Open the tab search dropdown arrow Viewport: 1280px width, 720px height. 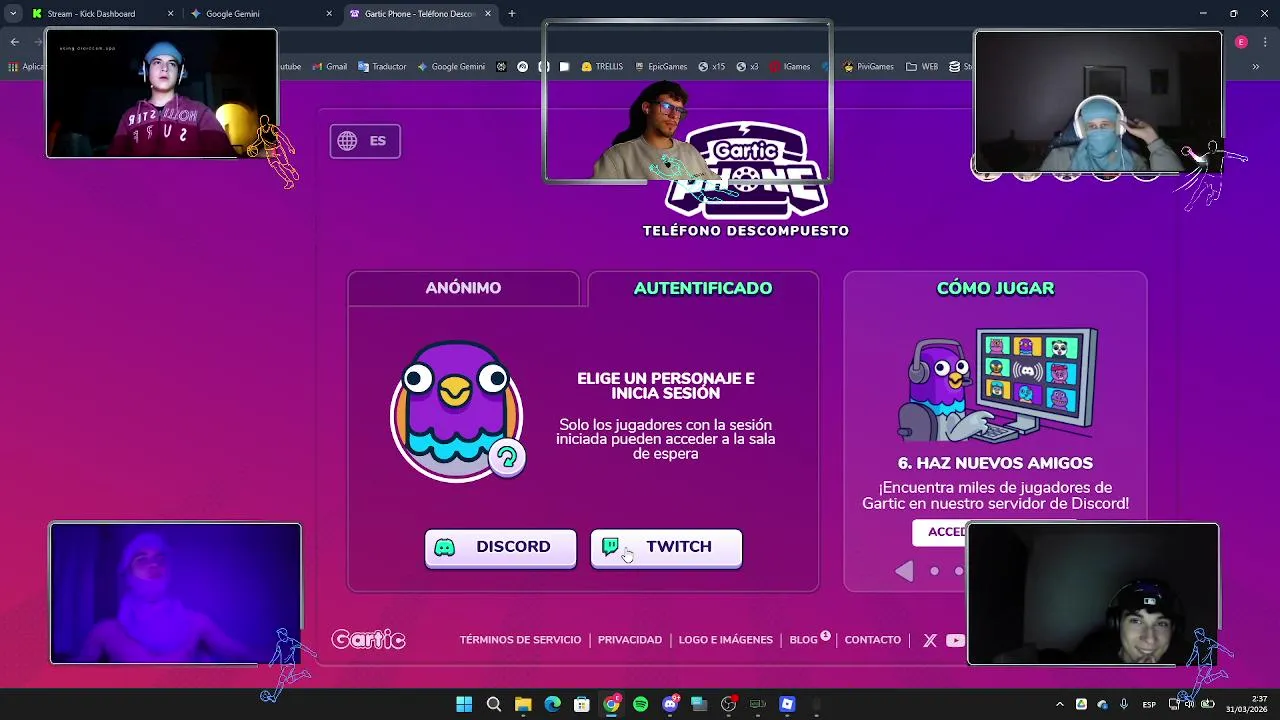13,14
